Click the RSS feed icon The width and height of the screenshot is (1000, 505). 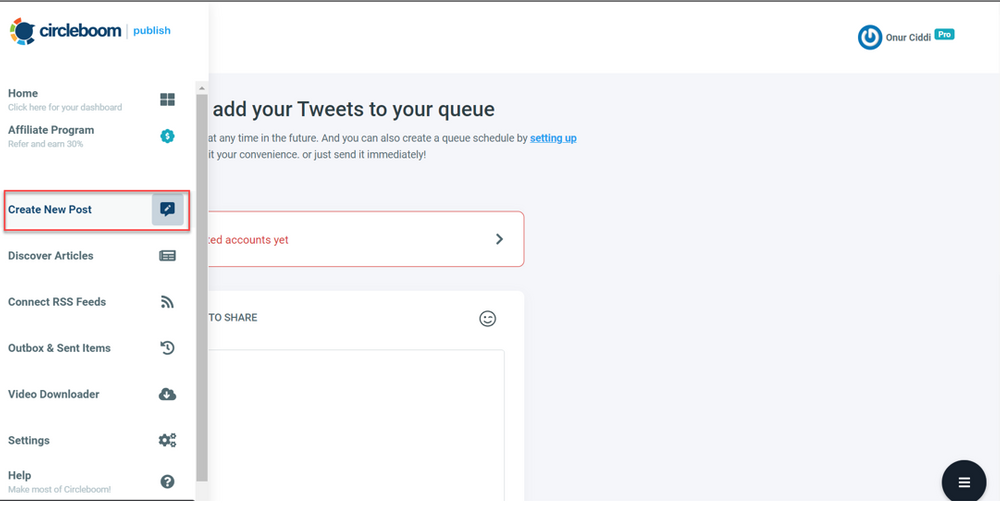167,302
